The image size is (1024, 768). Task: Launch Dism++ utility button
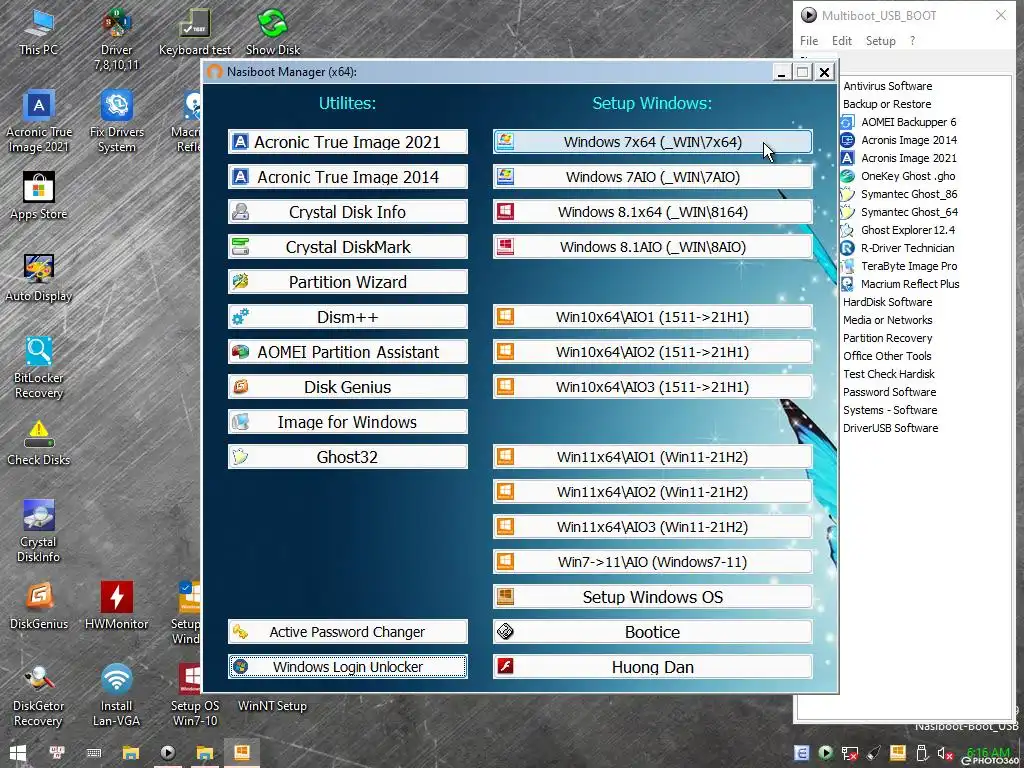[347, 317]
